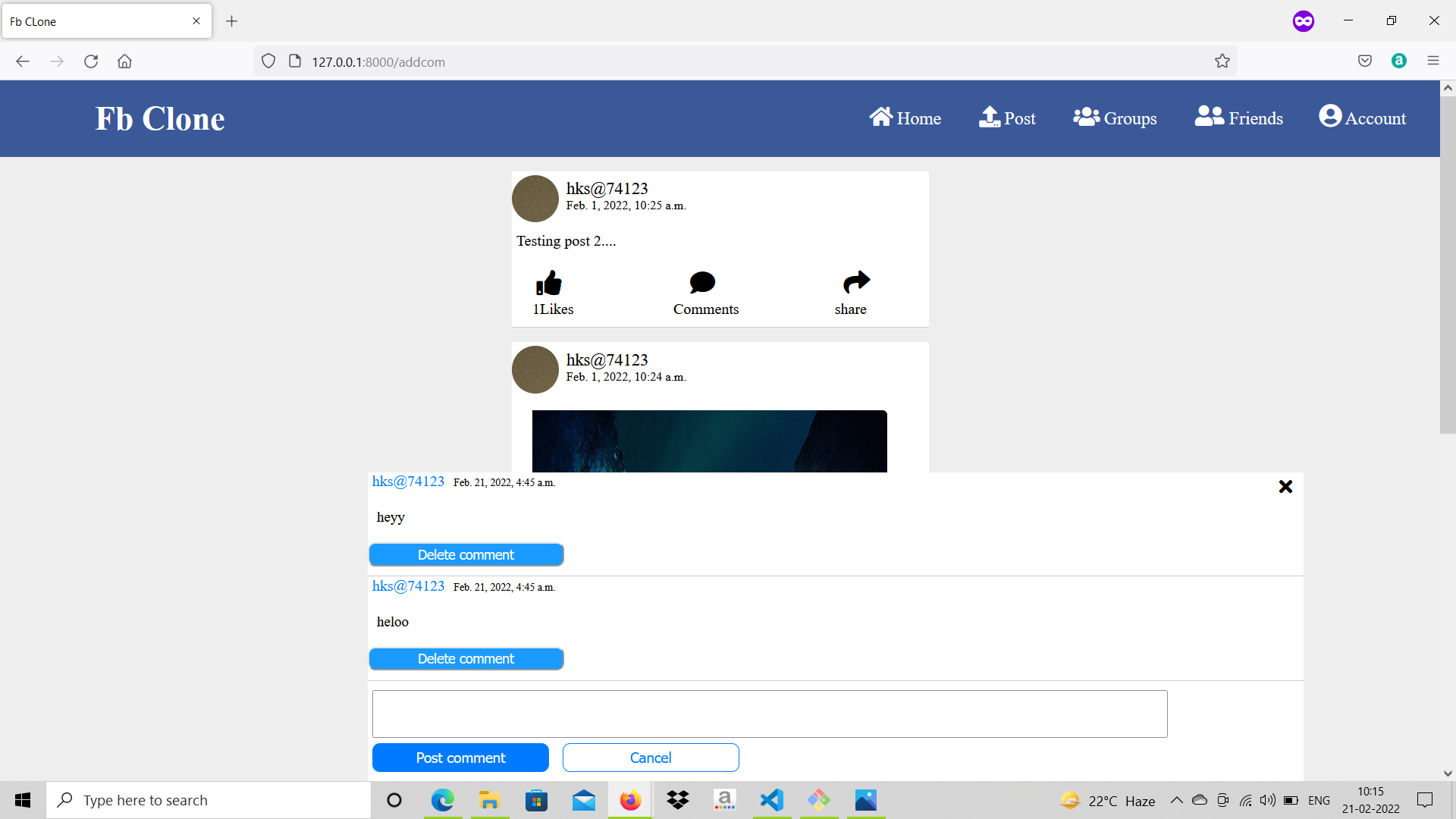Cancel the comment entry

click(651, 758)
